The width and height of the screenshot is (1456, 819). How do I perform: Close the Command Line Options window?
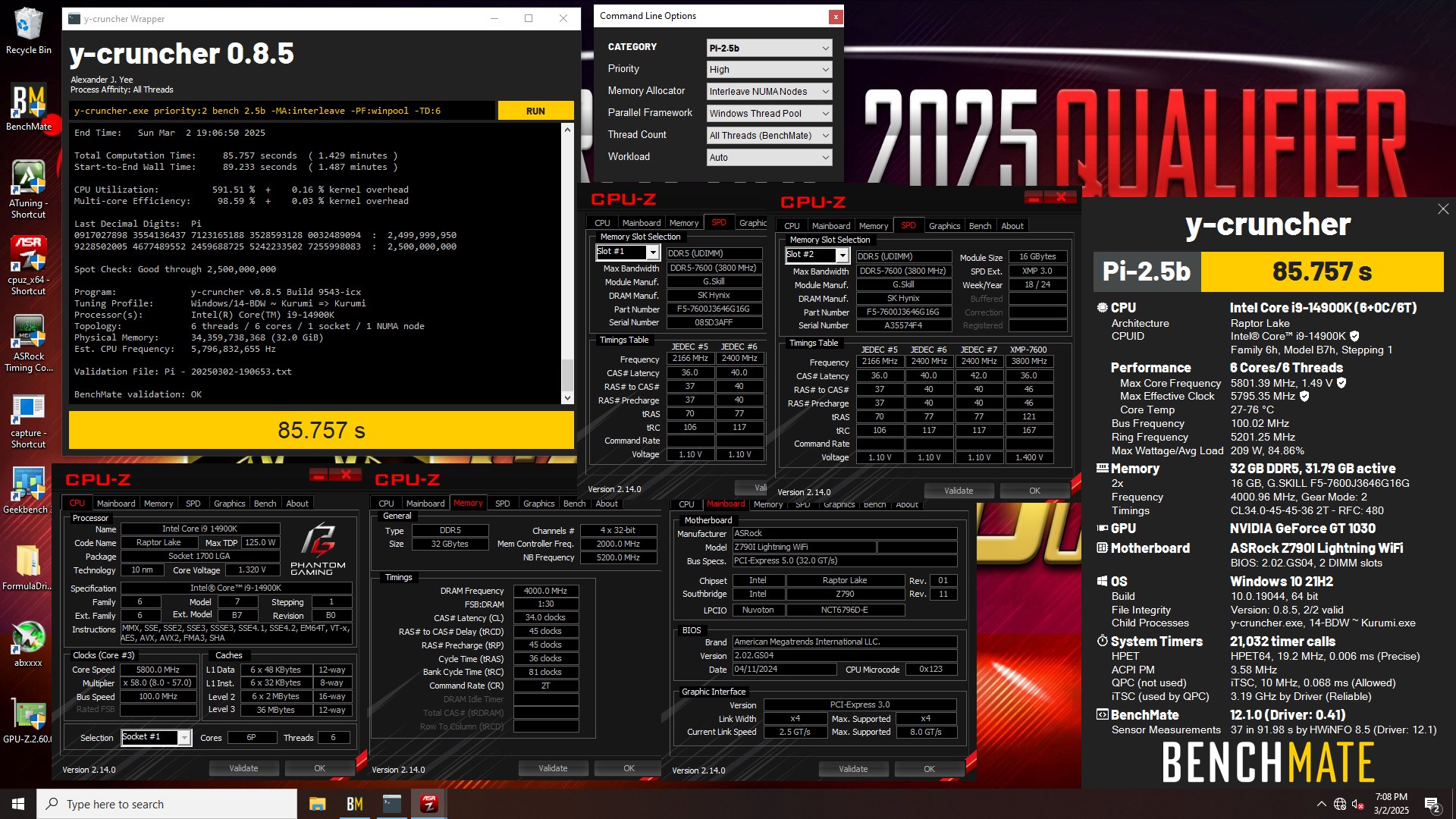(835, 16)
